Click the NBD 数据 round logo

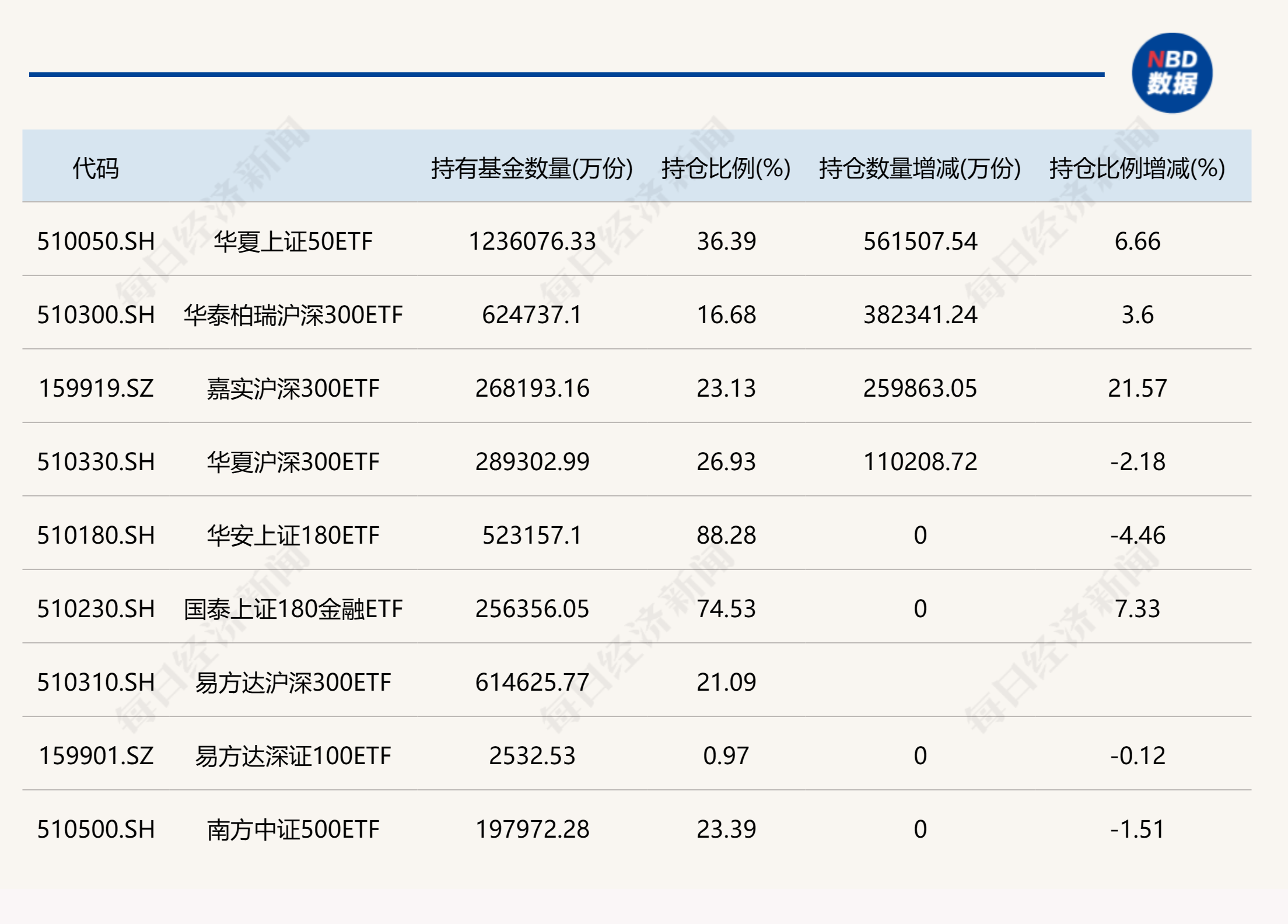[x=1172, y=73]
